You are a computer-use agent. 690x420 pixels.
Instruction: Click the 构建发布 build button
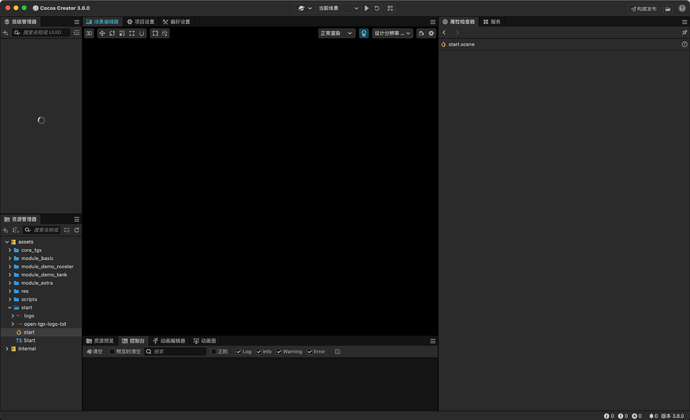pos(644,9)
